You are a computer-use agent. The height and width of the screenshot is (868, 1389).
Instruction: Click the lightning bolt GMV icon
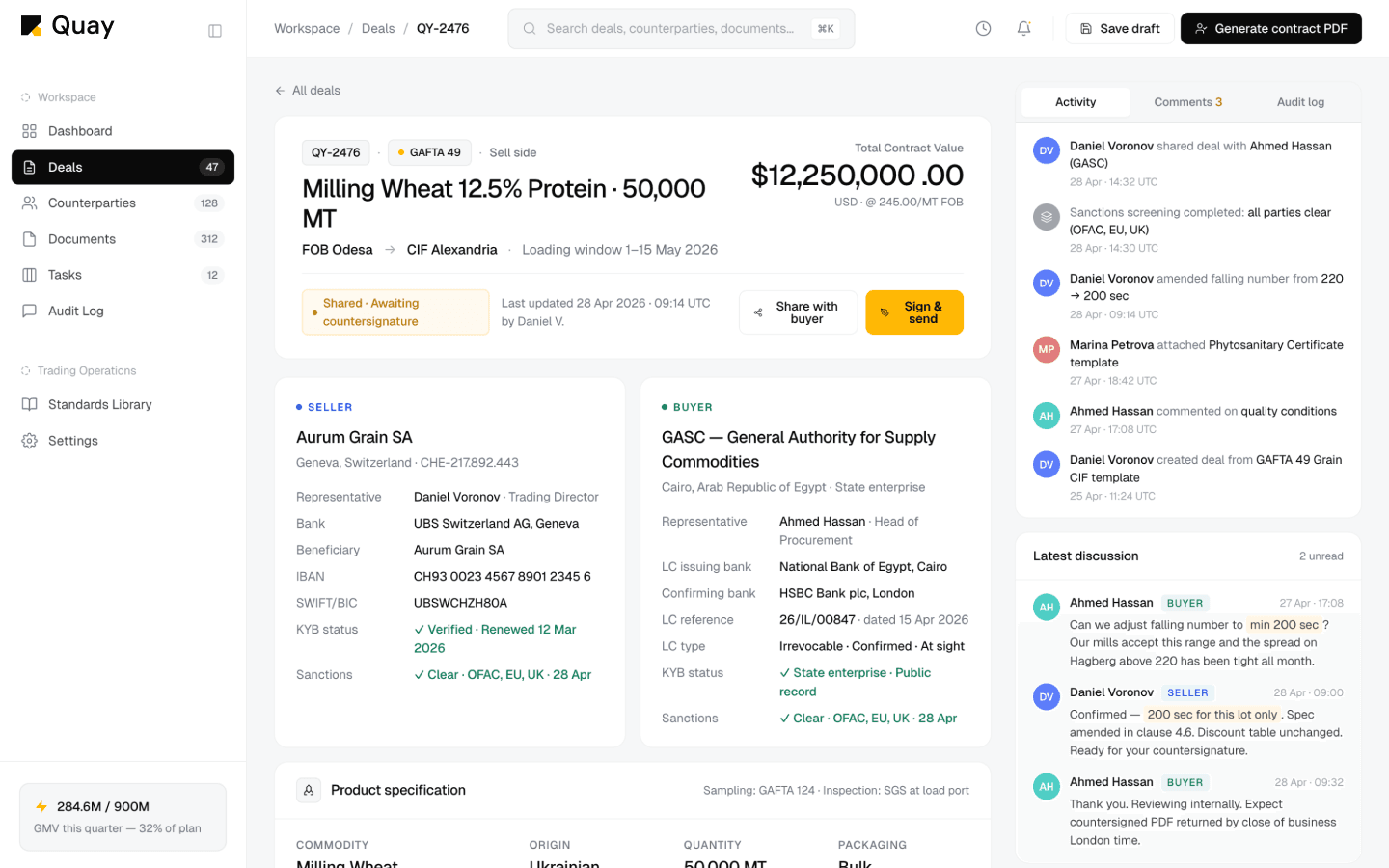[x=41, y=806]
